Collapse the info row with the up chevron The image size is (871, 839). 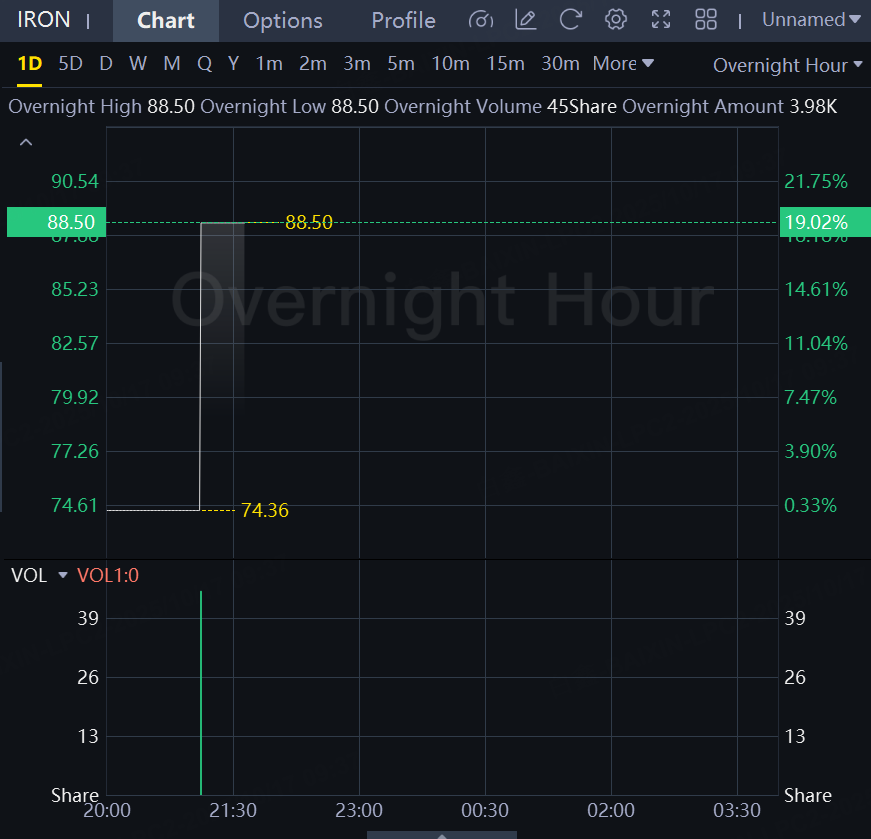27,143
